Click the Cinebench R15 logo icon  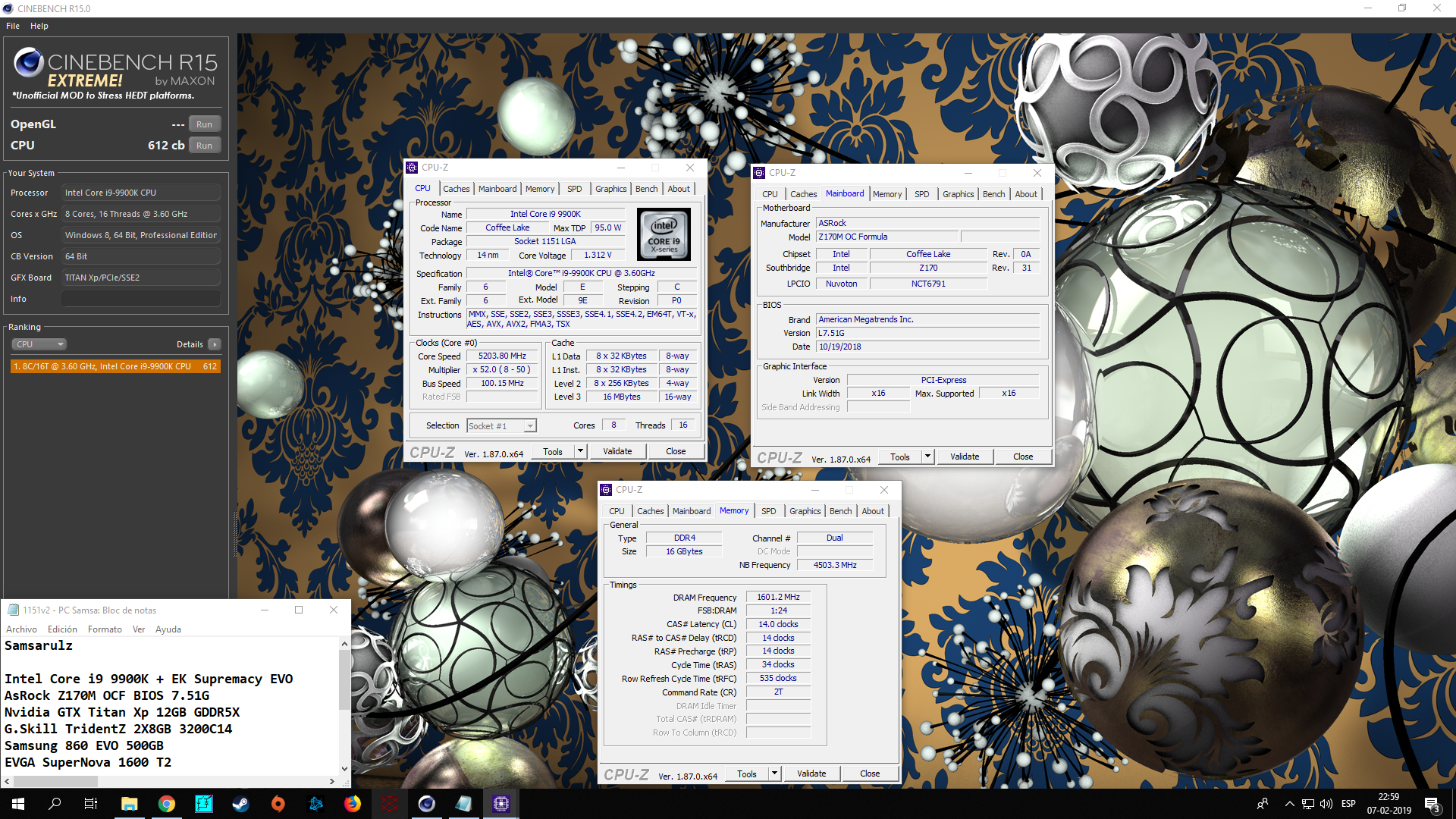coord(29,62)
